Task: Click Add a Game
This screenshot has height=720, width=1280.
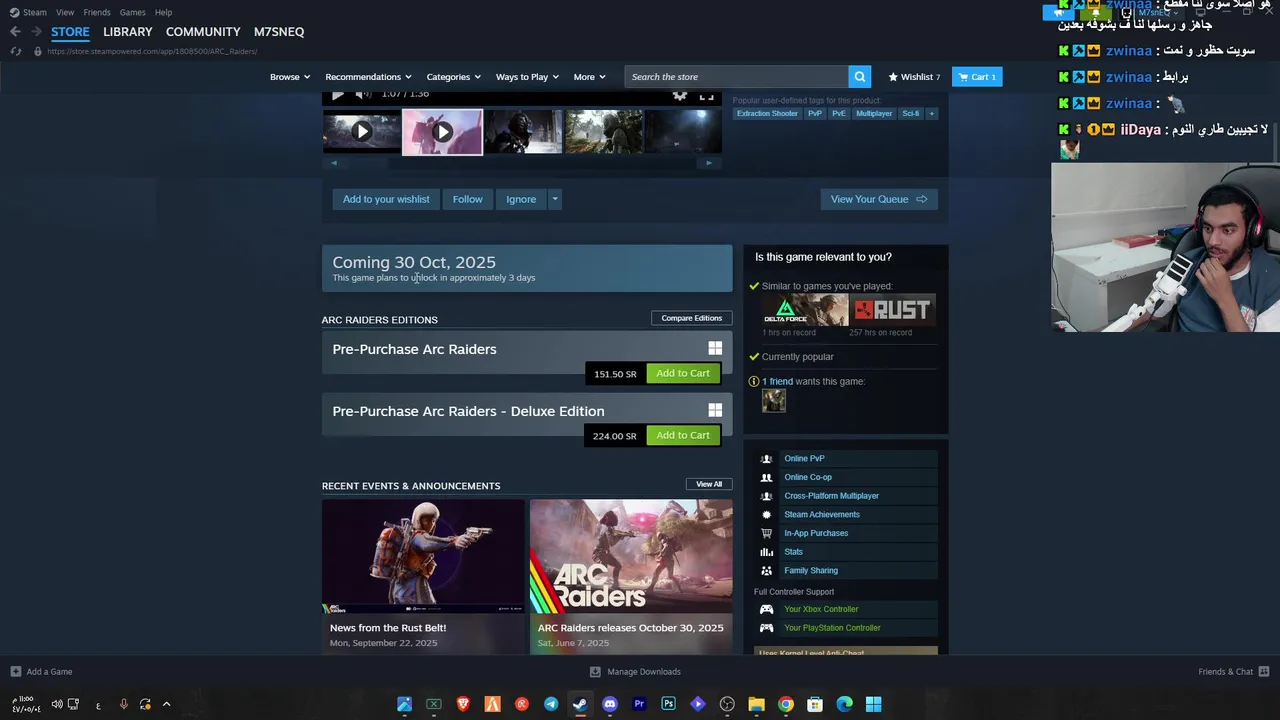Action: click(41, 672)
